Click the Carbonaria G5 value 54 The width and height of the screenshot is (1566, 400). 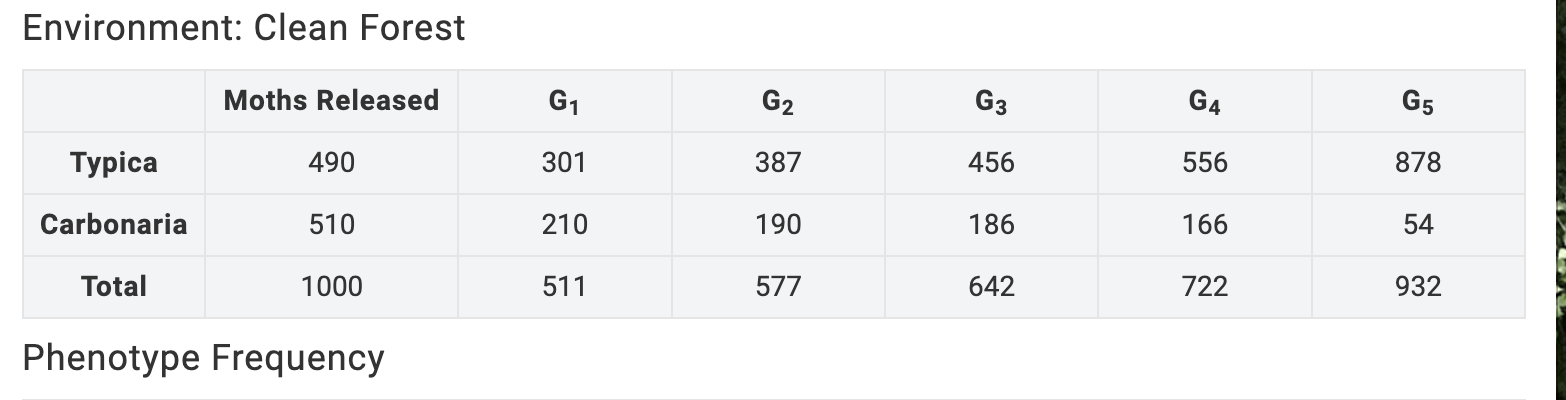pos(1418,225)
